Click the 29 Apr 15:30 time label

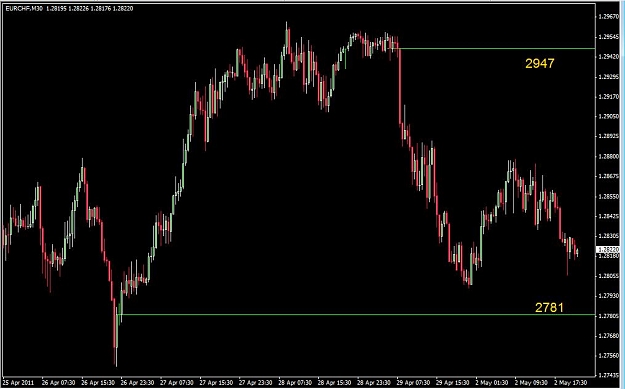click(453, 383)
